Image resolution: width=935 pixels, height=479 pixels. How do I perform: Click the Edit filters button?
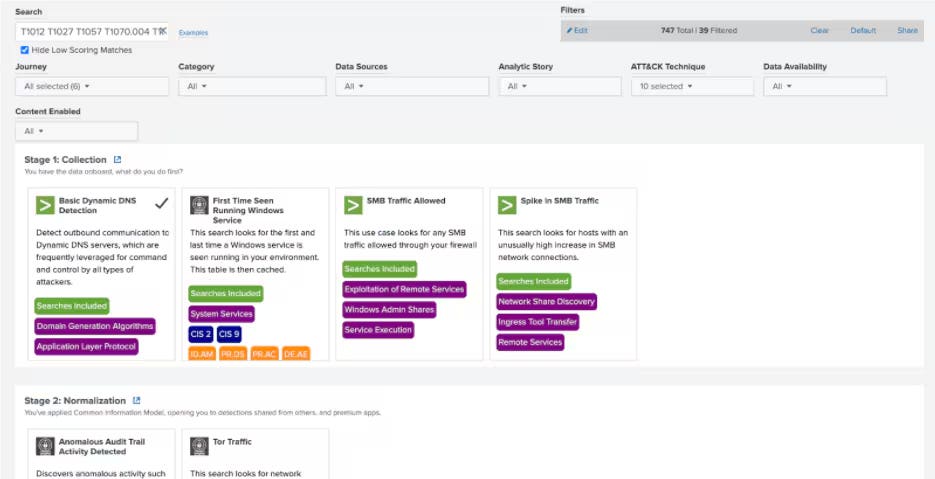[577, 31]
